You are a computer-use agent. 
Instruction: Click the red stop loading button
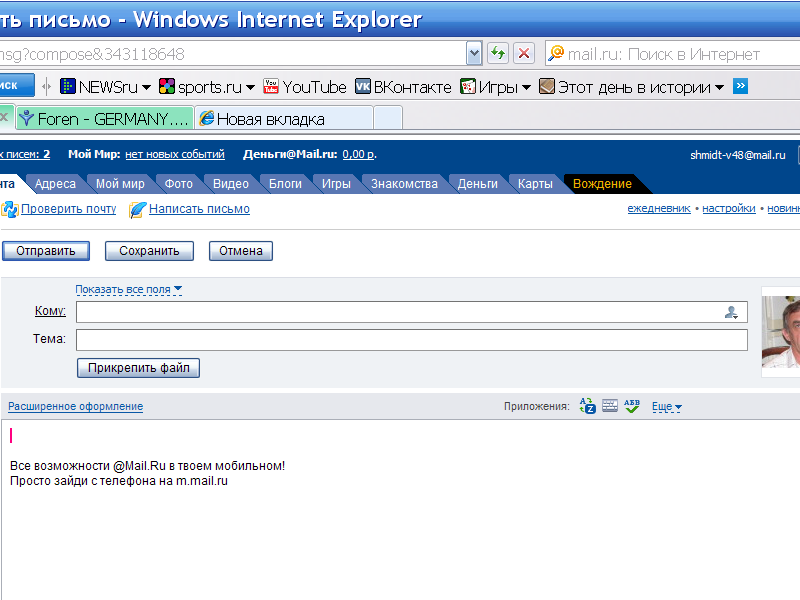click(x=523, y=53)
